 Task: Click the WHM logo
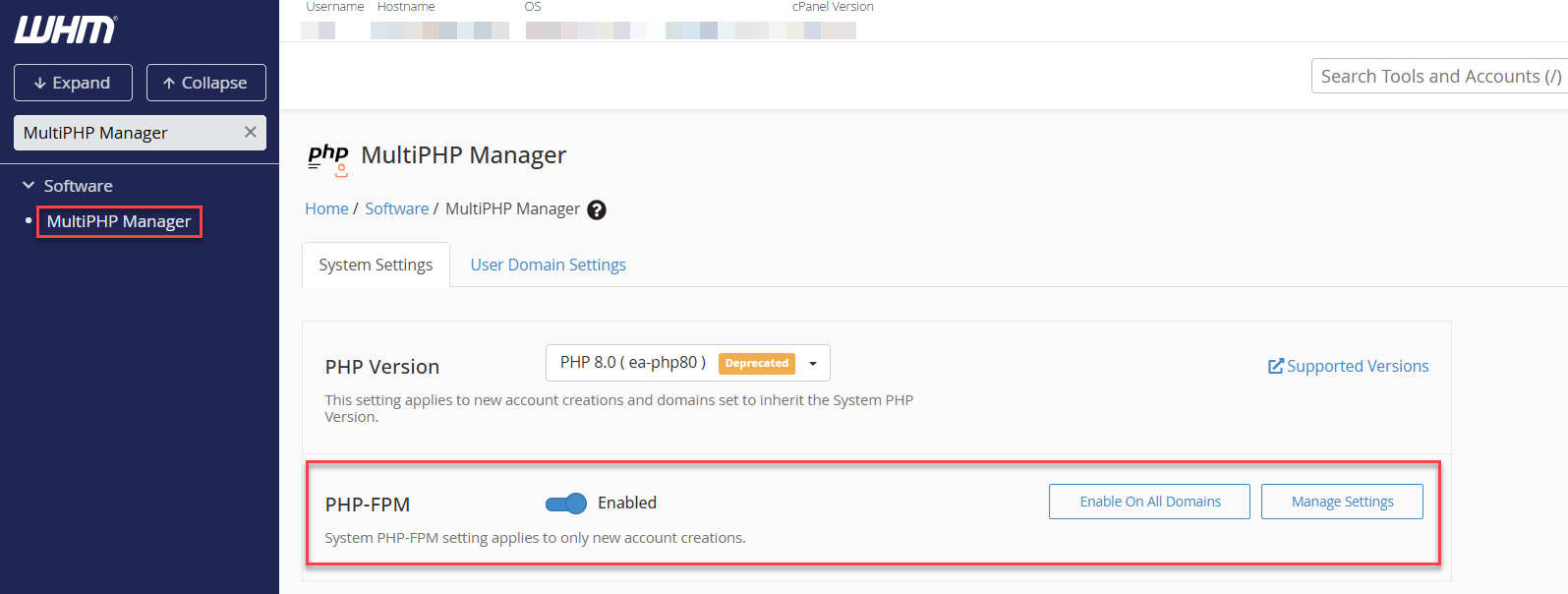pyautogui.click(x=65, y=30)
